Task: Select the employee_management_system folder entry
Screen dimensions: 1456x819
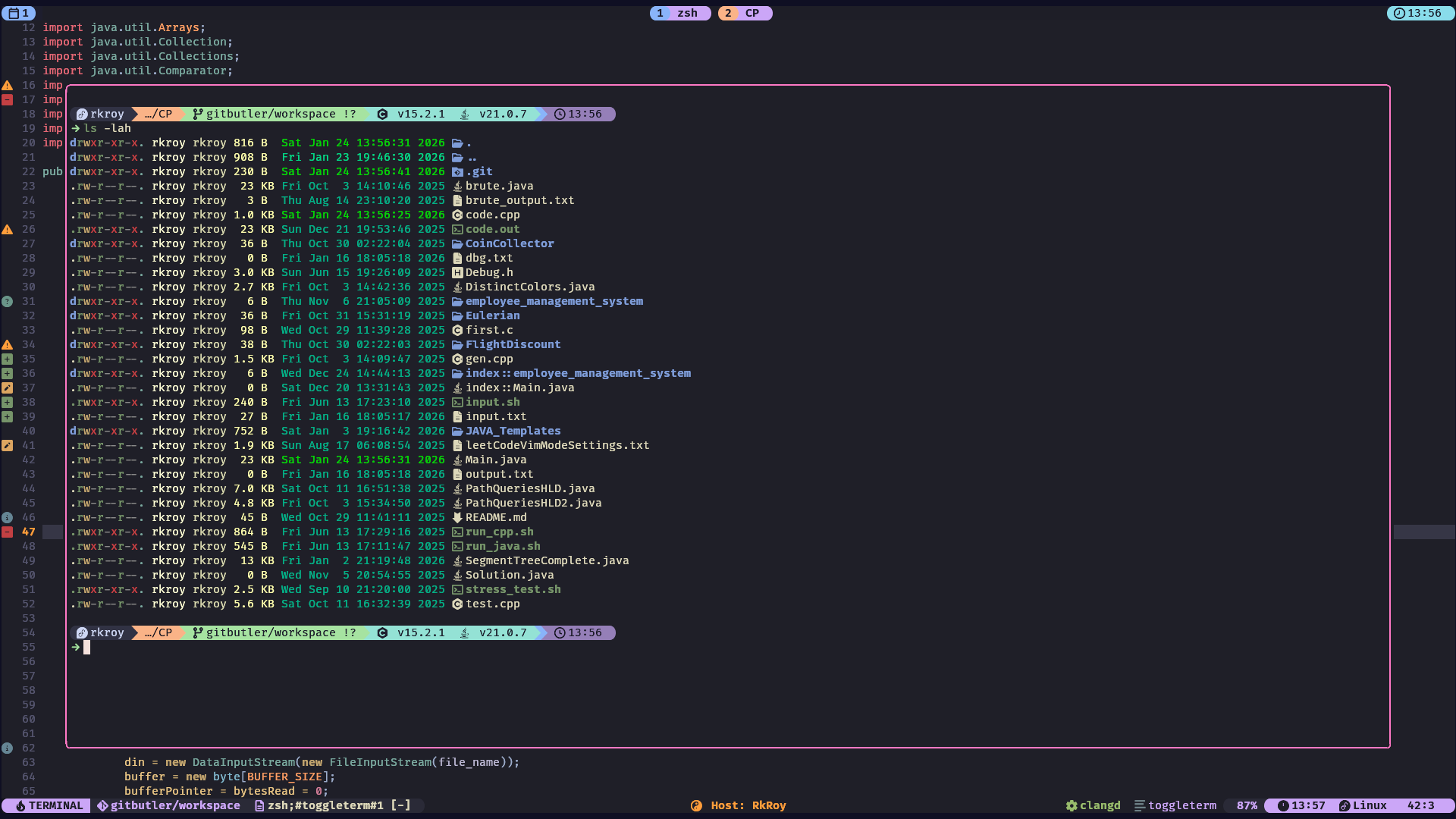Action: coord(554,302)
